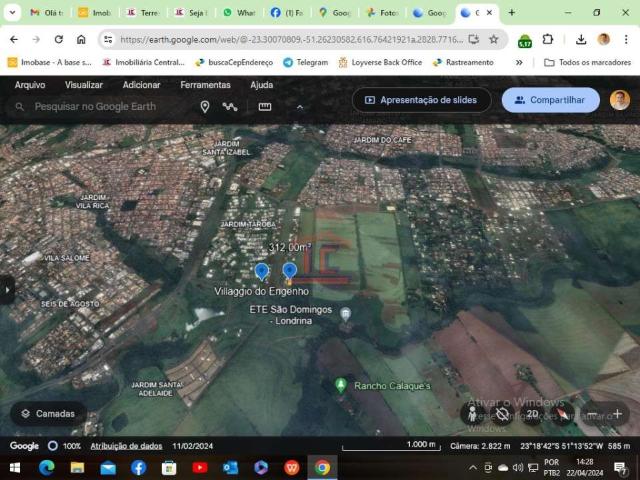
Task: Click the install app icon in address bar
Action: [x=473, y=39]
